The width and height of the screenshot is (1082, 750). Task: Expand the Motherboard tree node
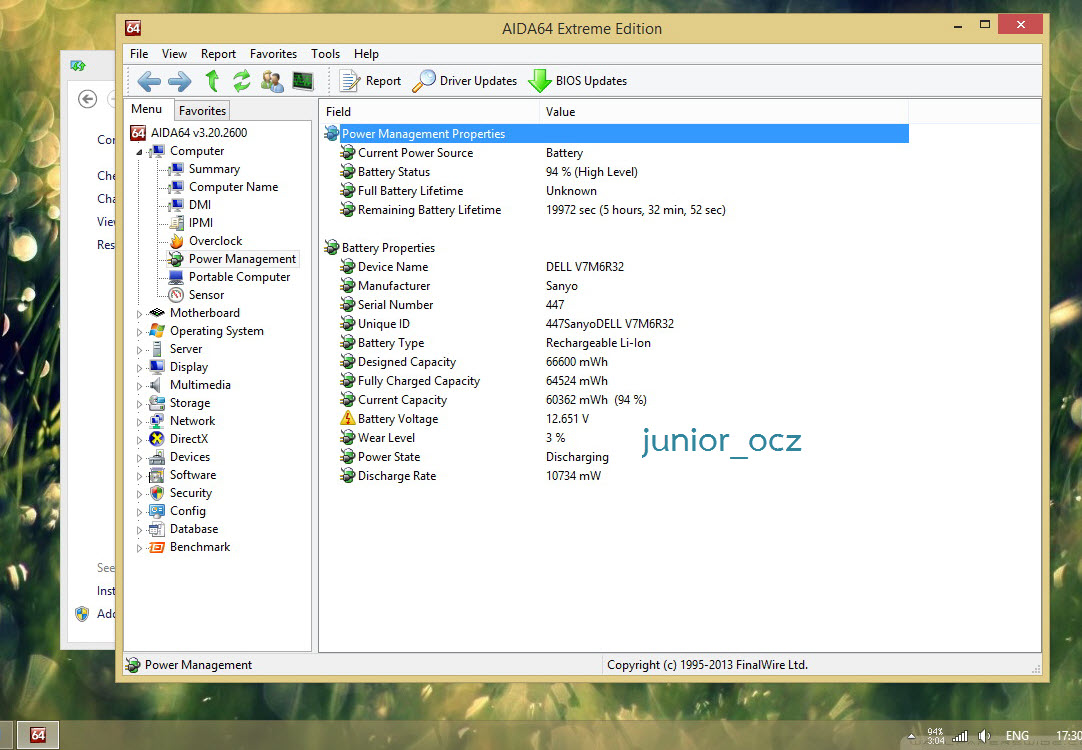pos(139,314)
